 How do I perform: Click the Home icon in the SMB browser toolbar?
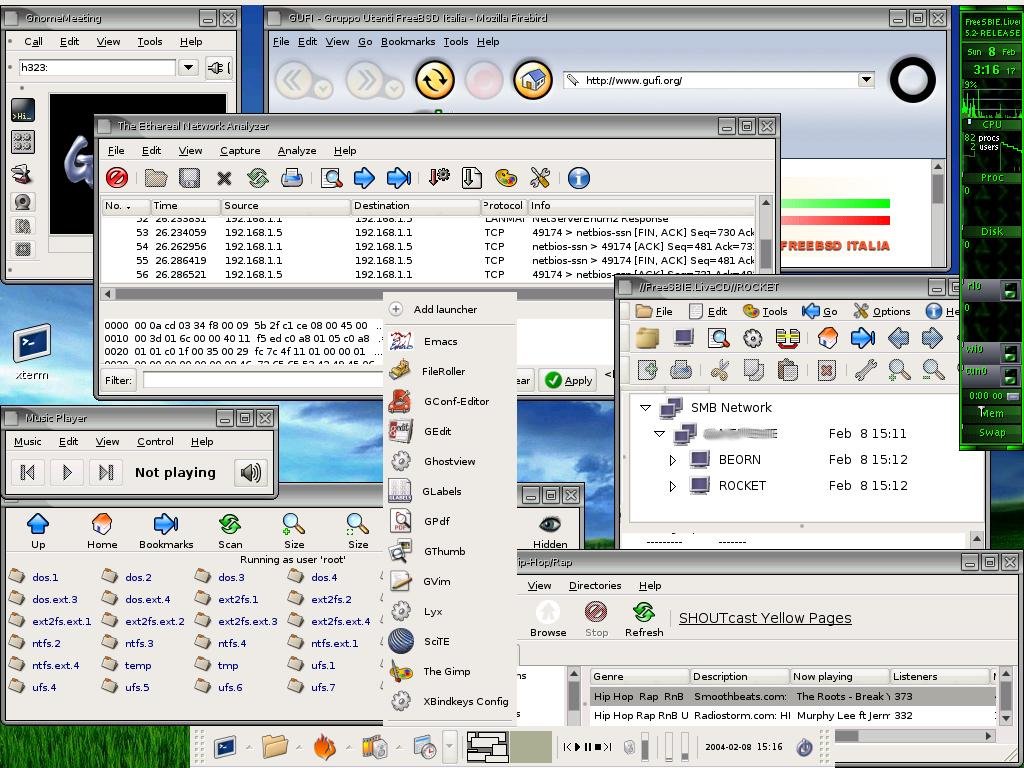[827, 338]
